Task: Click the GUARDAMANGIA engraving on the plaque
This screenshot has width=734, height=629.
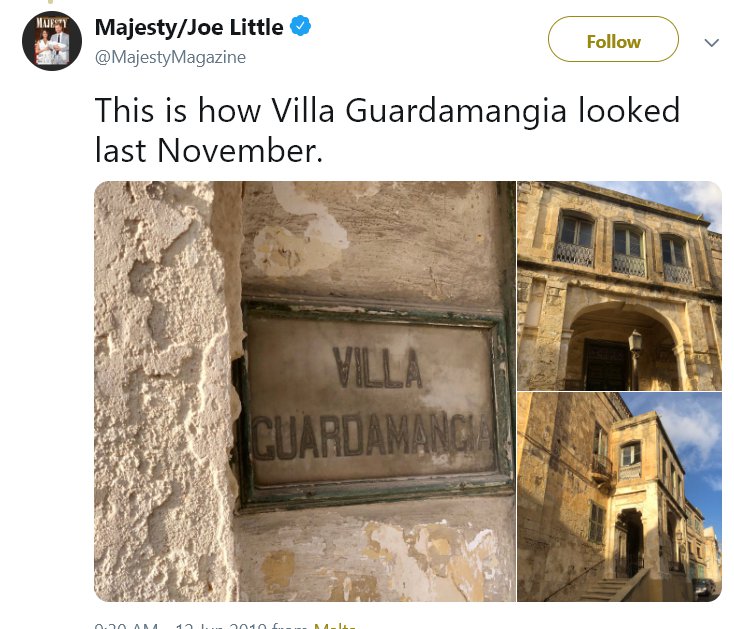Action: (x=372, y=435)
